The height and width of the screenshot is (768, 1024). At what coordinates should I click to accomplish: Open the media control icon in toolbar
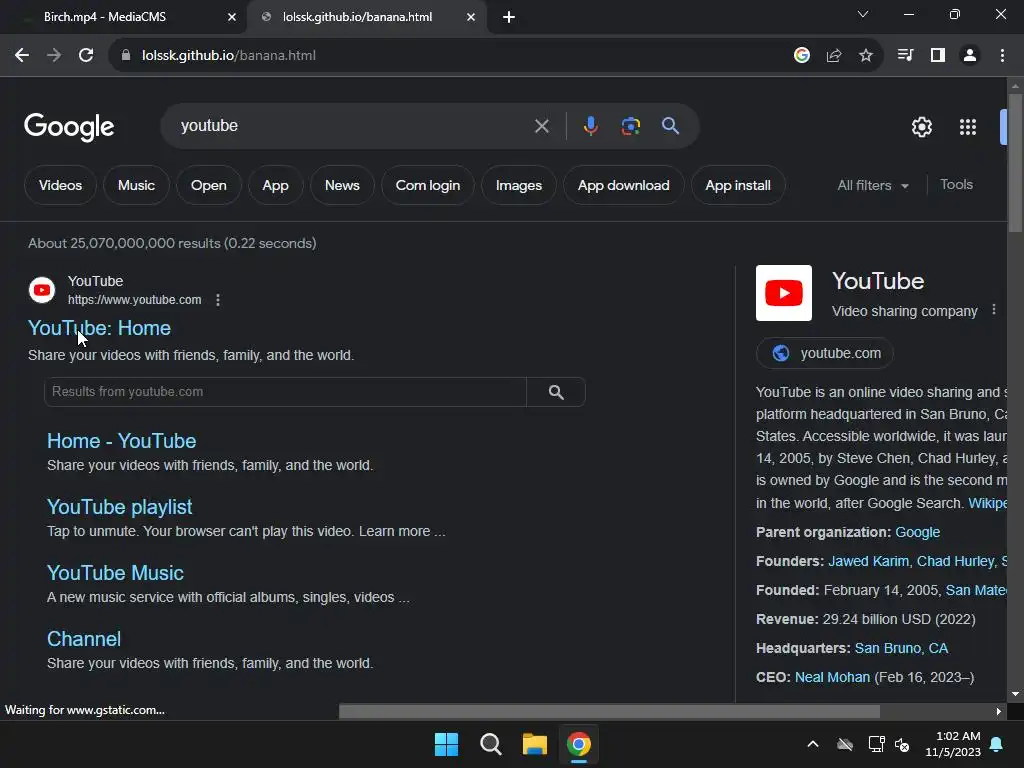(x=905, y=56)
